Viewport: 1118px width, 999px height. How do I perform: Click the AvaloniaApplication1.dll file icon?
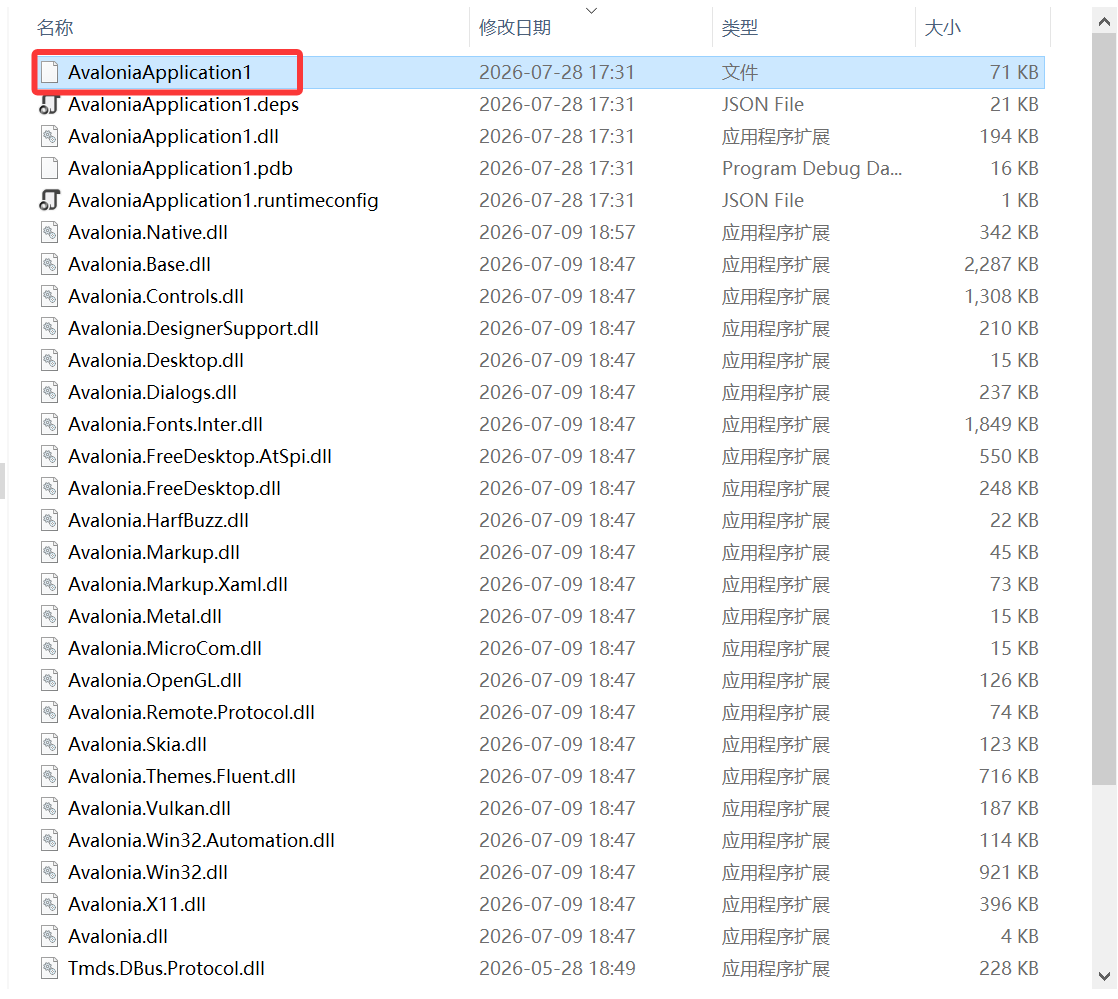tap(49, 136)
